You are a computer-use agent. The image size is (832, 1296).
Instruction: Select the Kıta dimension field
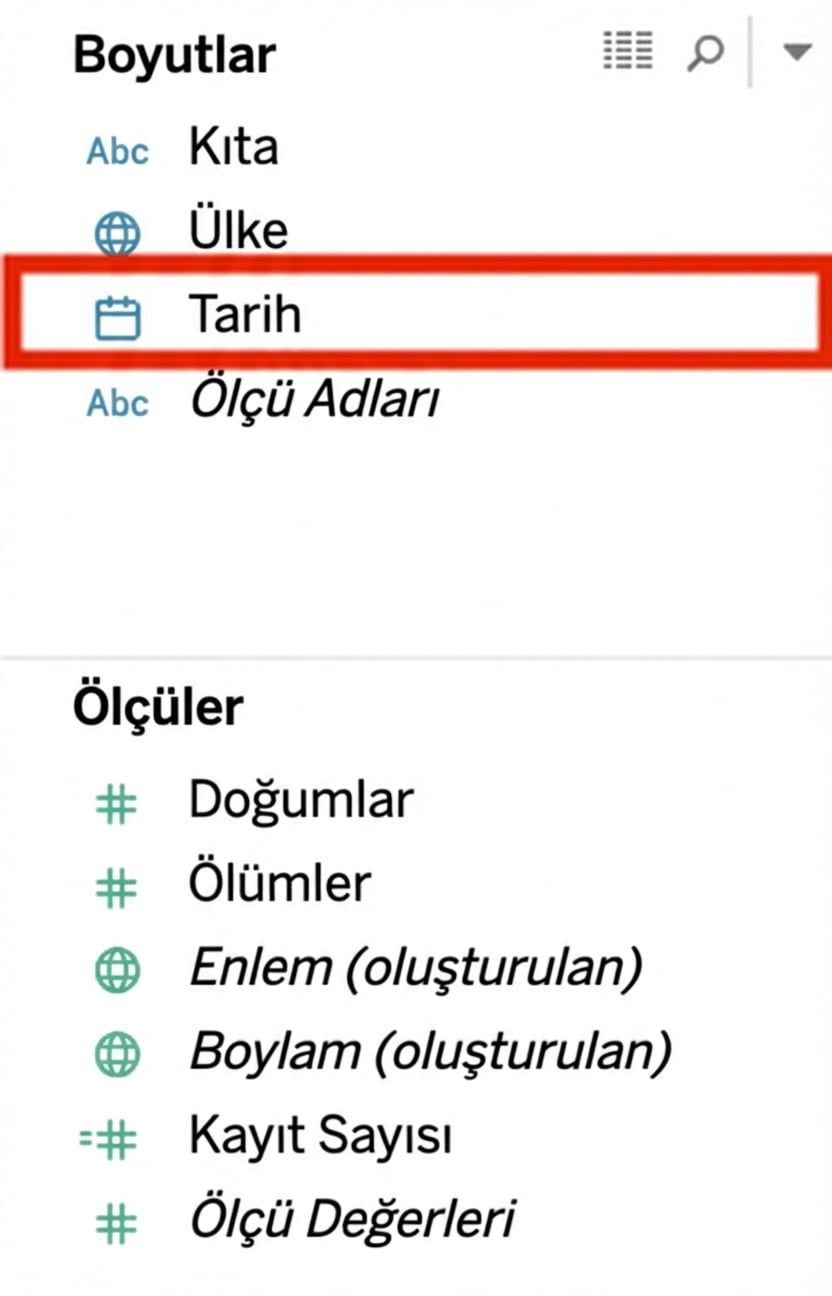234,149
